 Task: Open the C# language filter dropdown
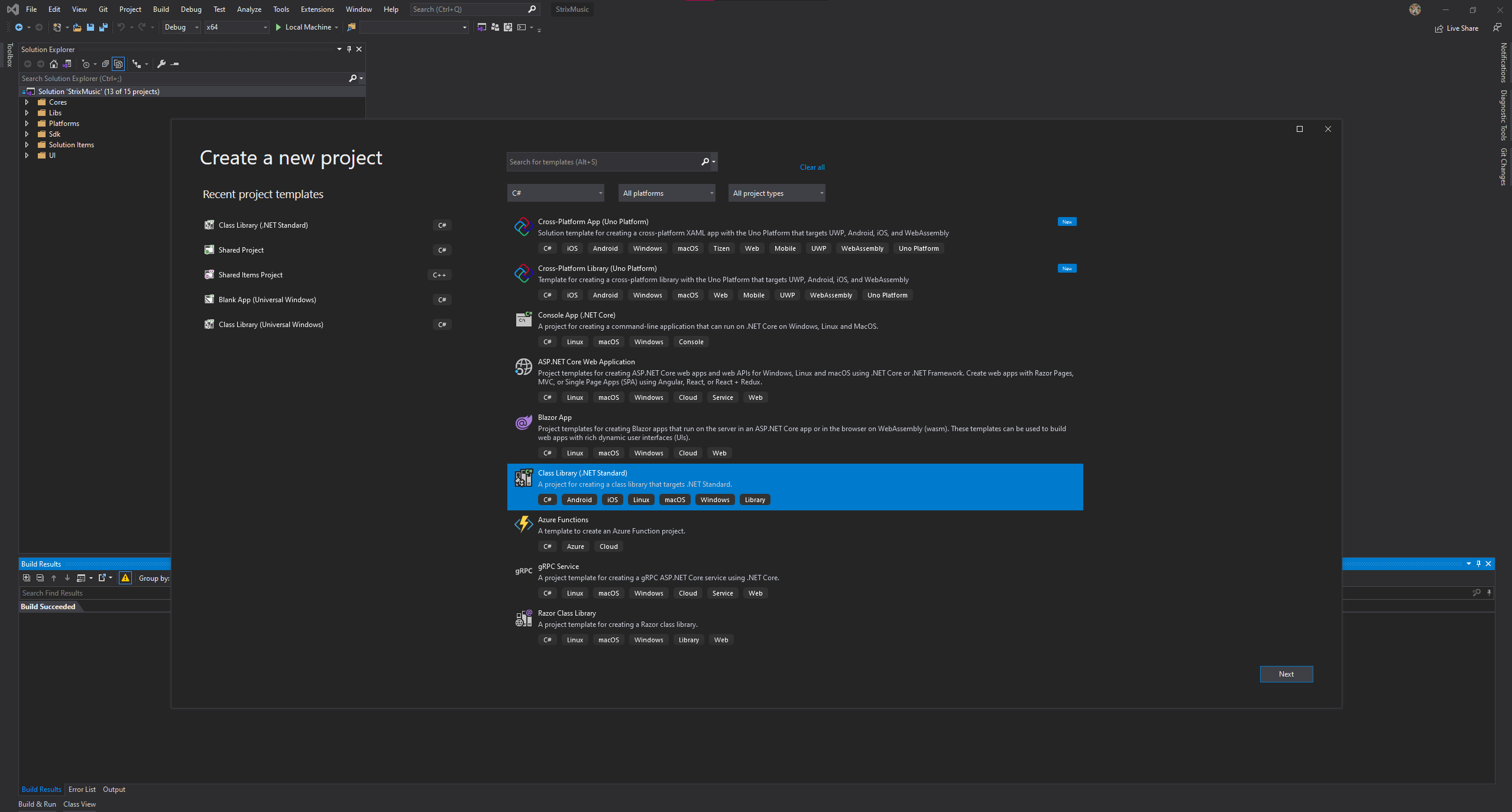coord(556,193)
